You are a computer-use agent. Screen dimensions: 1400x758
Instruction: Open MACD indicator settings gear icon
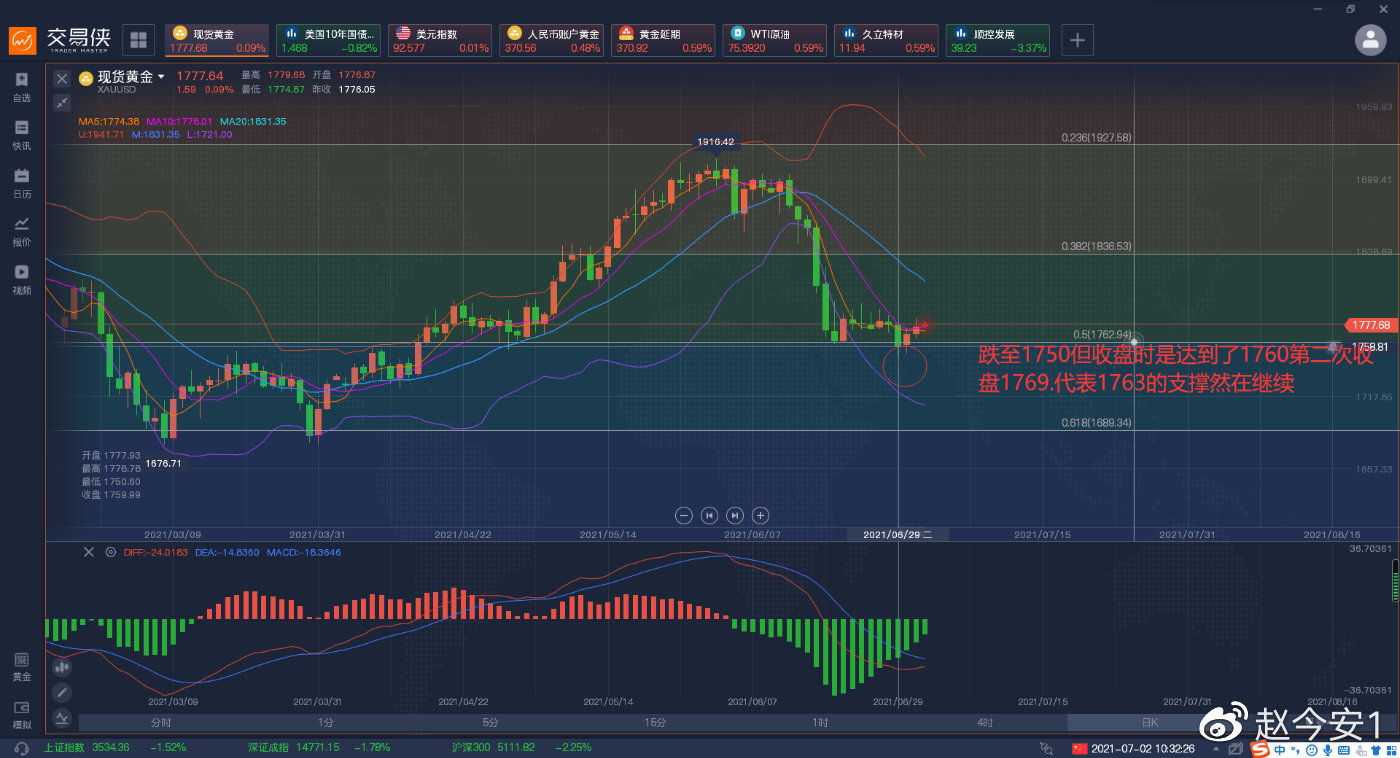click(x=111, y=552)
